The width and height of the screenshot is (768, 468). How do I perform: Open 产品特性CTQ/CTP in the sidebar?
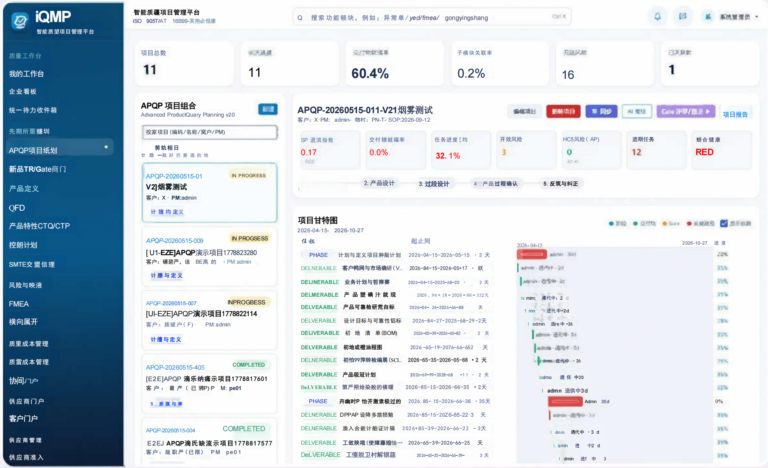39,226
